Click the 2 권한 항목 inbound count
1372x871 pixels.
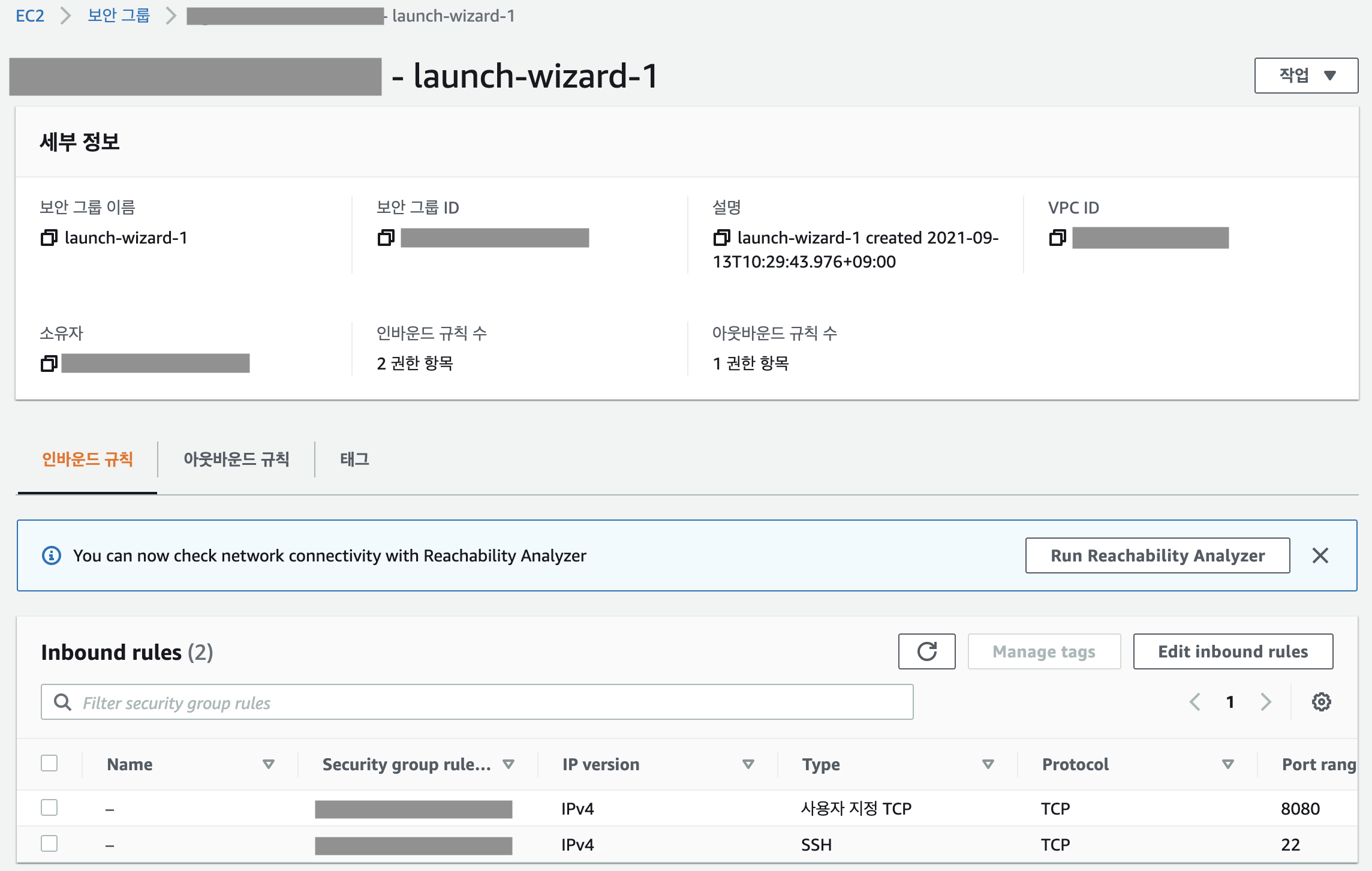point(415,363)
